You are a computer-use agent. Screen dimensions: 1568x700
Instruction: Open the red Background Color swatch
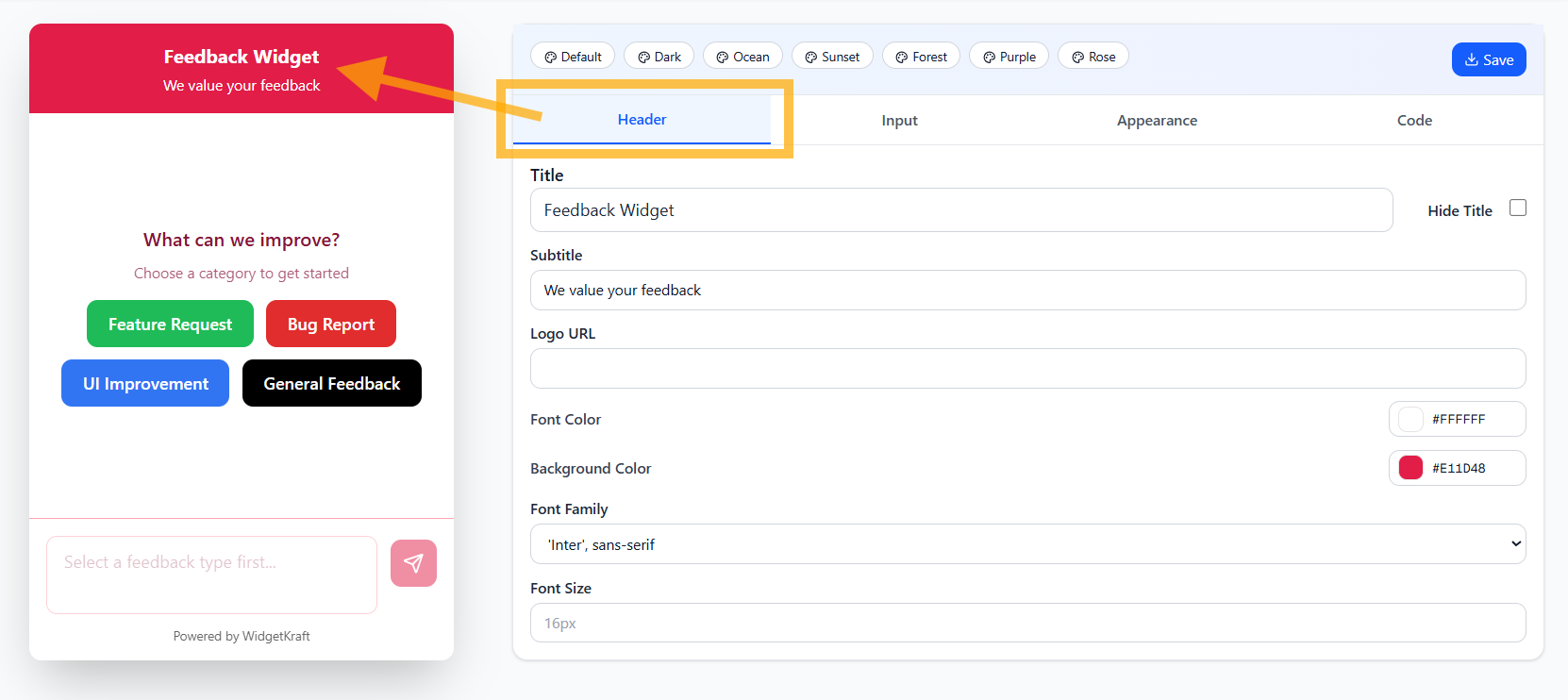(1410, 468)
